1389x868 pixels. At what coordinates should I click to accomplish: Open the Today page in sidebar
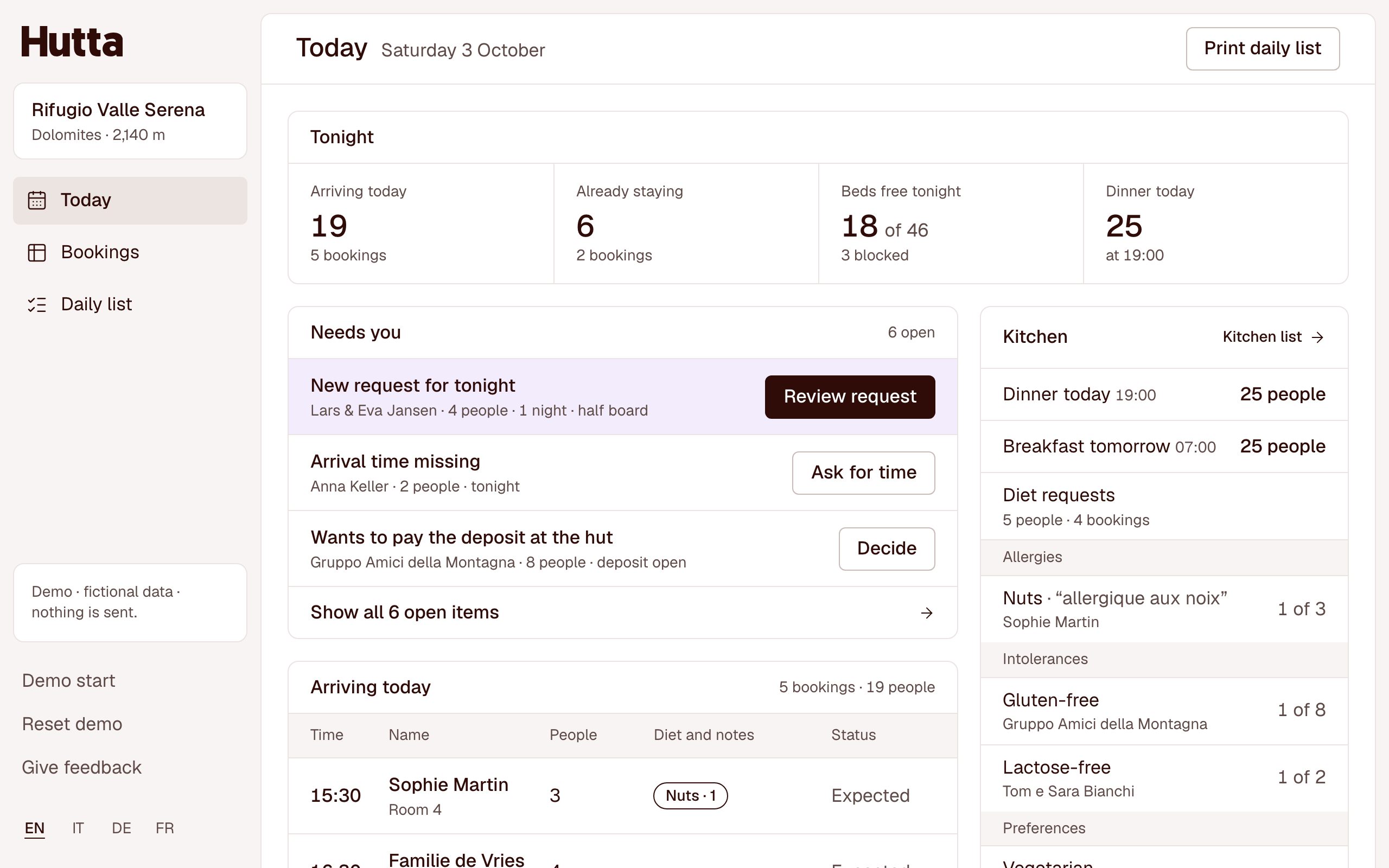(x=130, y=200)
